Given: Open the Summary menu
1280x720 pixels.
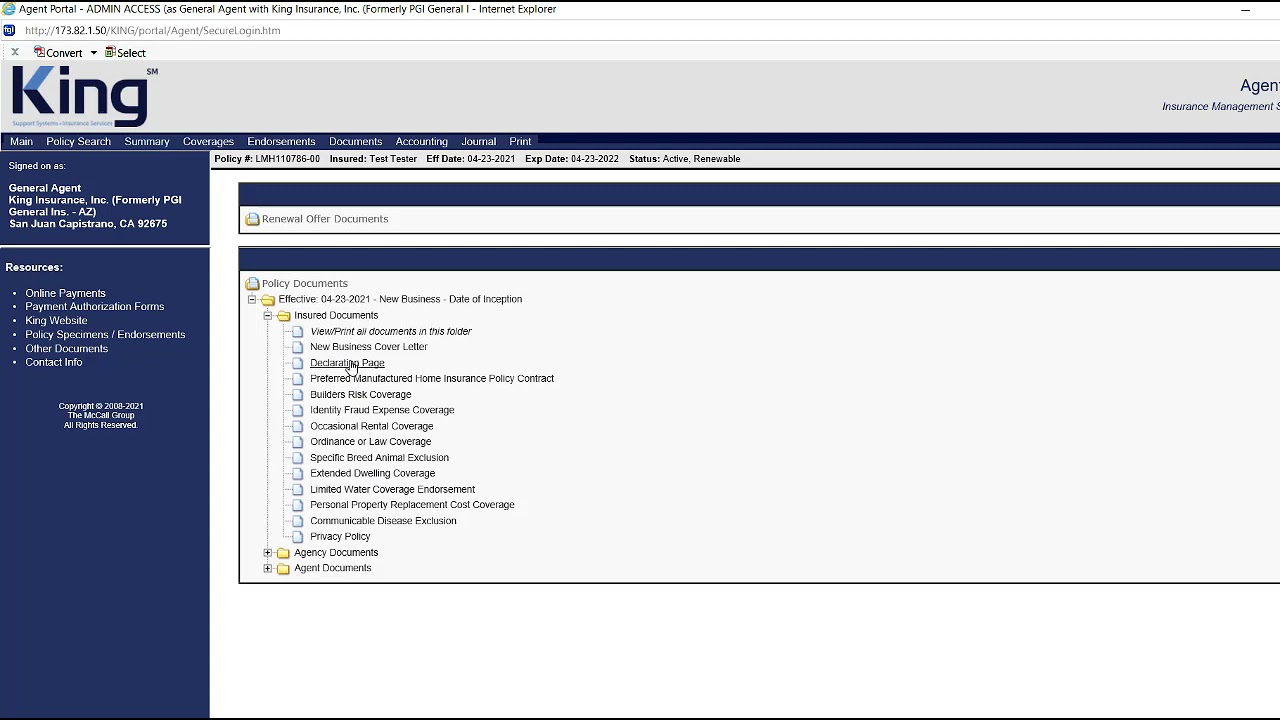Looking at the screenshot, I should 147,141.
